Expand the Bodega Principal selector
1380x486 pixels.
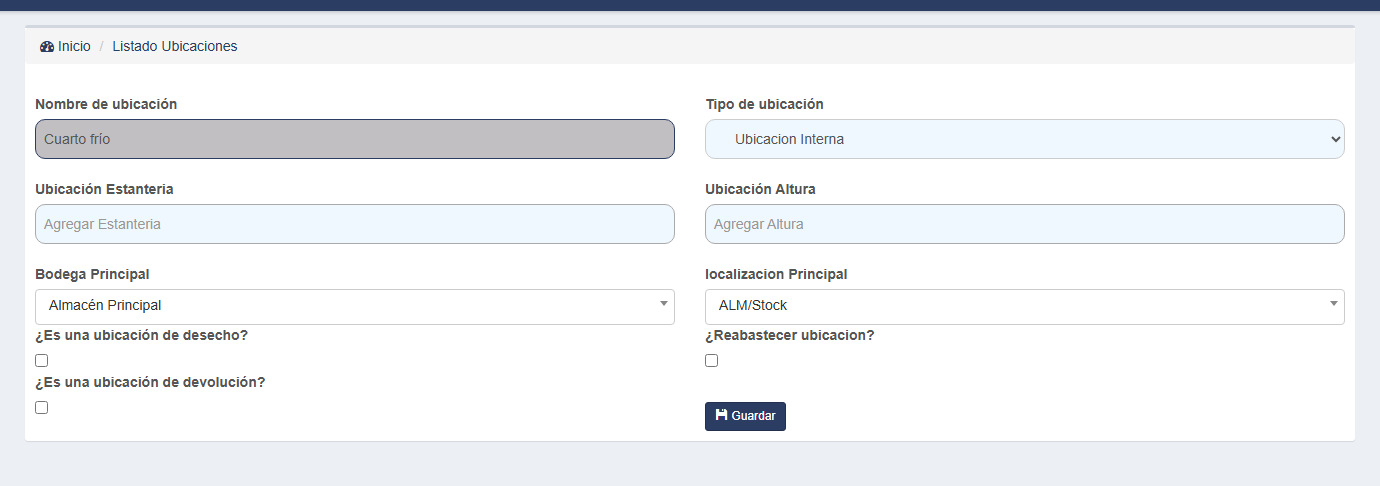tap(355, 306)
